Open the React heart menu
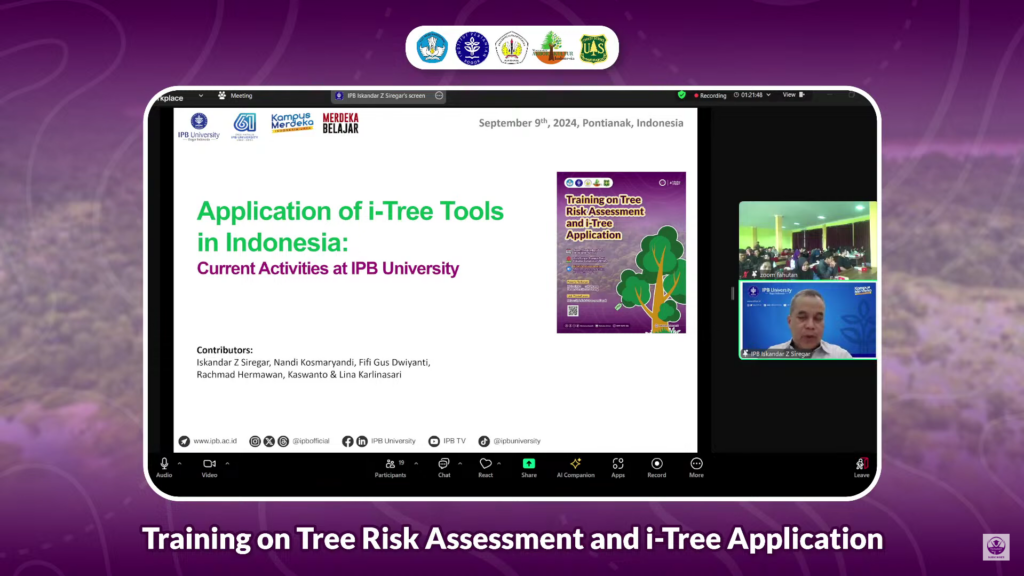1024x576 pixels. tap(485, 468)
